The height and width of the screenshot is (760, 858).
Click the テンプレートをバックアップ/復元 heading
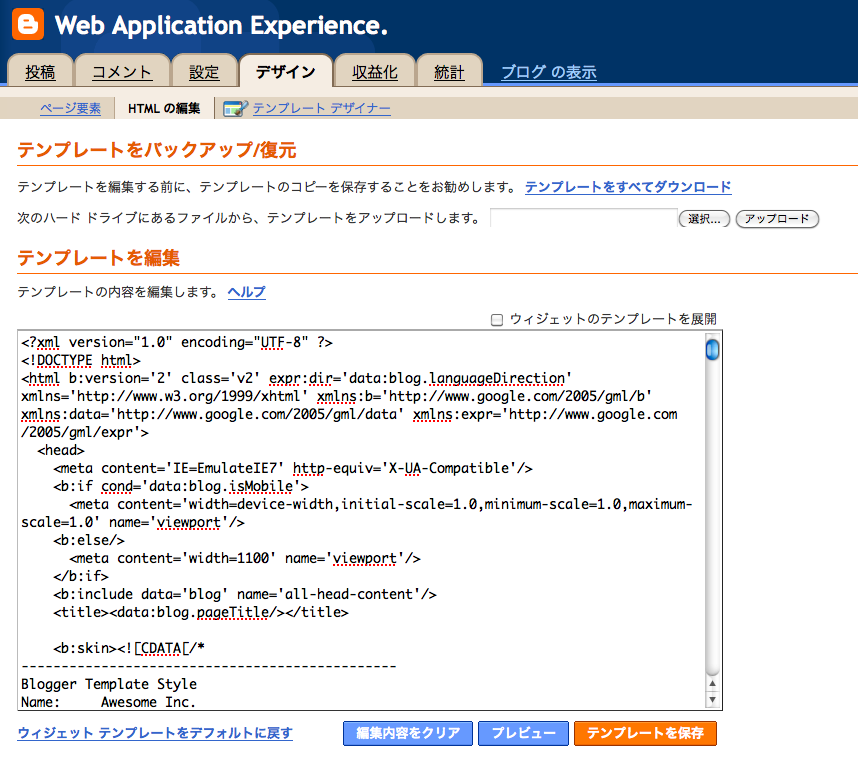tap(156, 149)
